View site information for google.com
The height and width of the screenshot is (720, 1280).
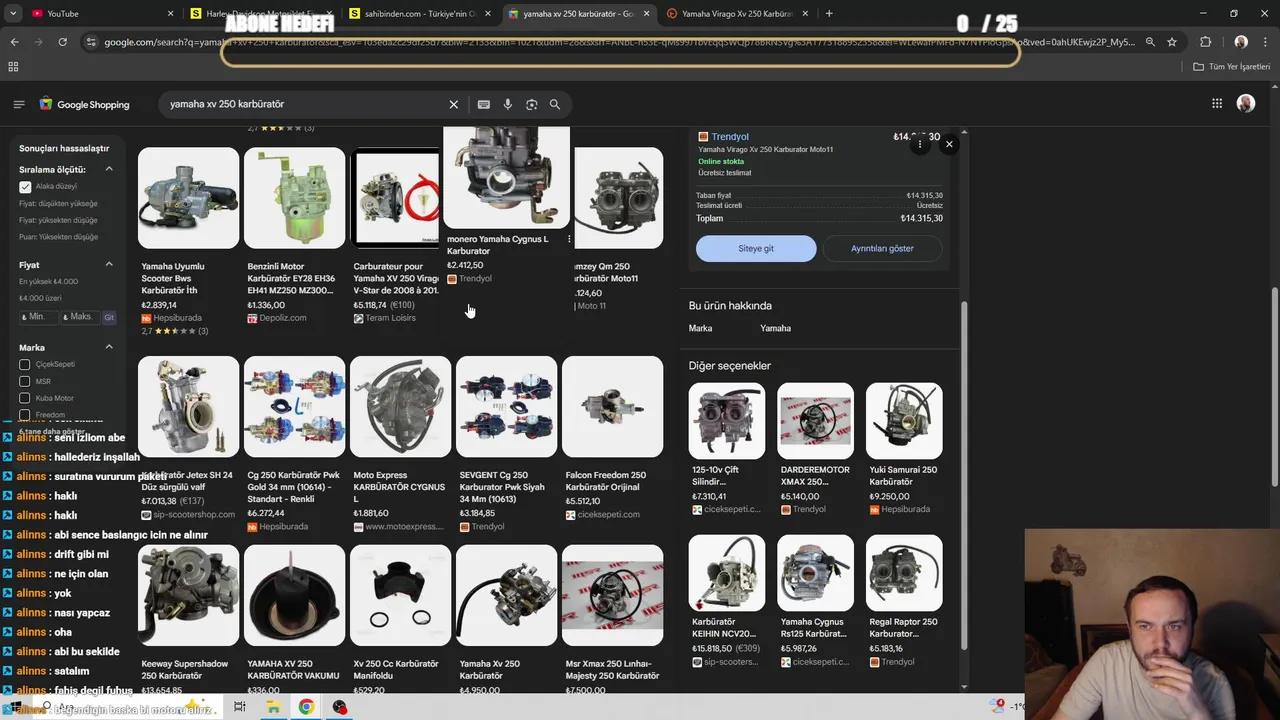point(90,42)
